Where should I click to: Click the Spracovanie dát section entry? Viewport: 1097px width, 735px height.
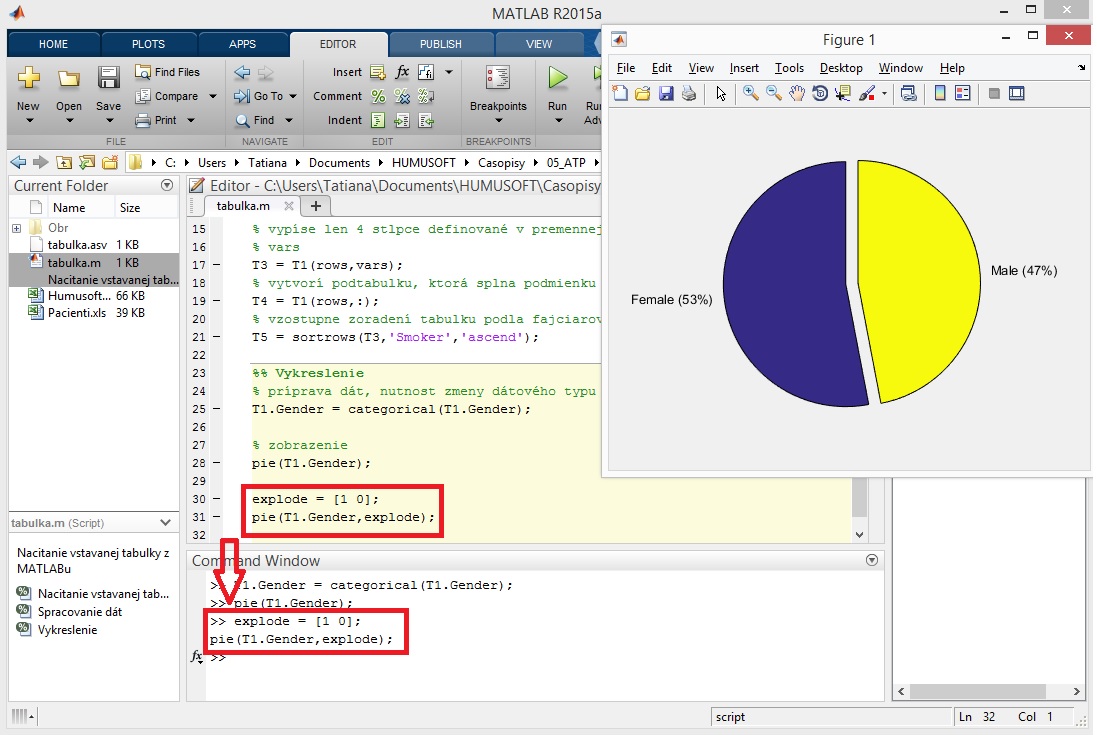80,612
